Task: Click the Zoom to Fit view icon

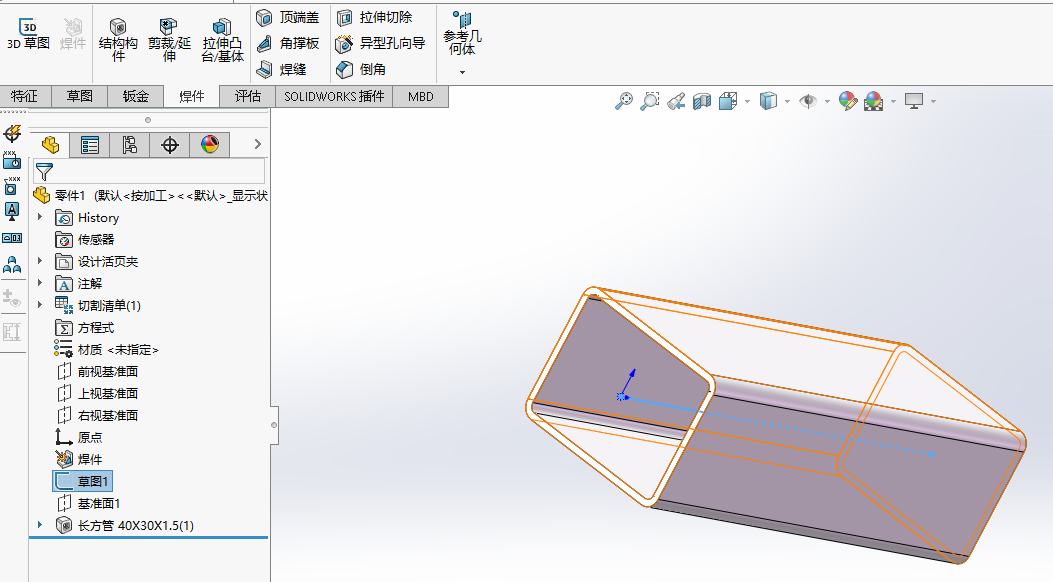Action: coord(624,101)
